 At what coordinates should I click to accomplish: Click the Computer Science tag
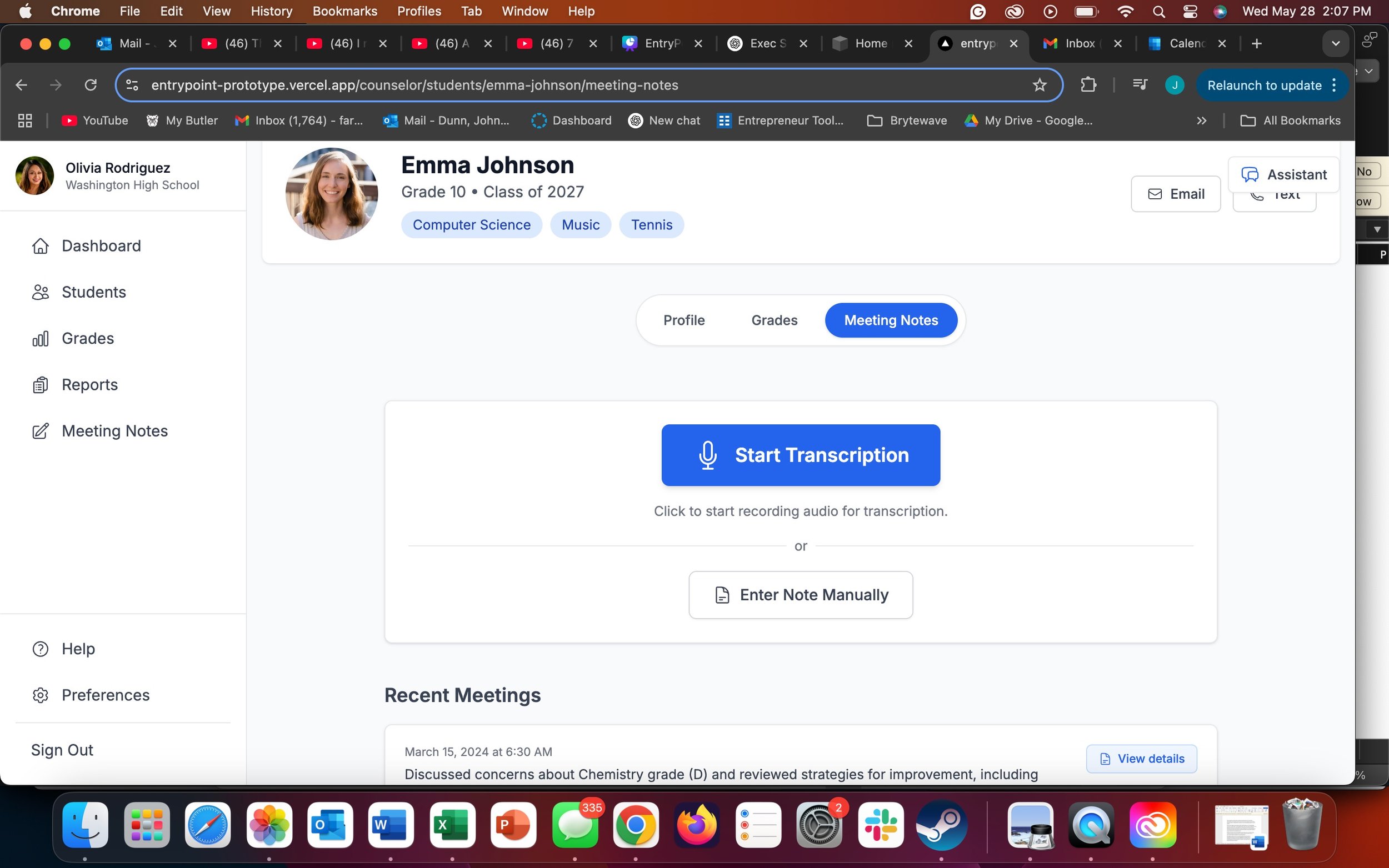pos(471,225)
